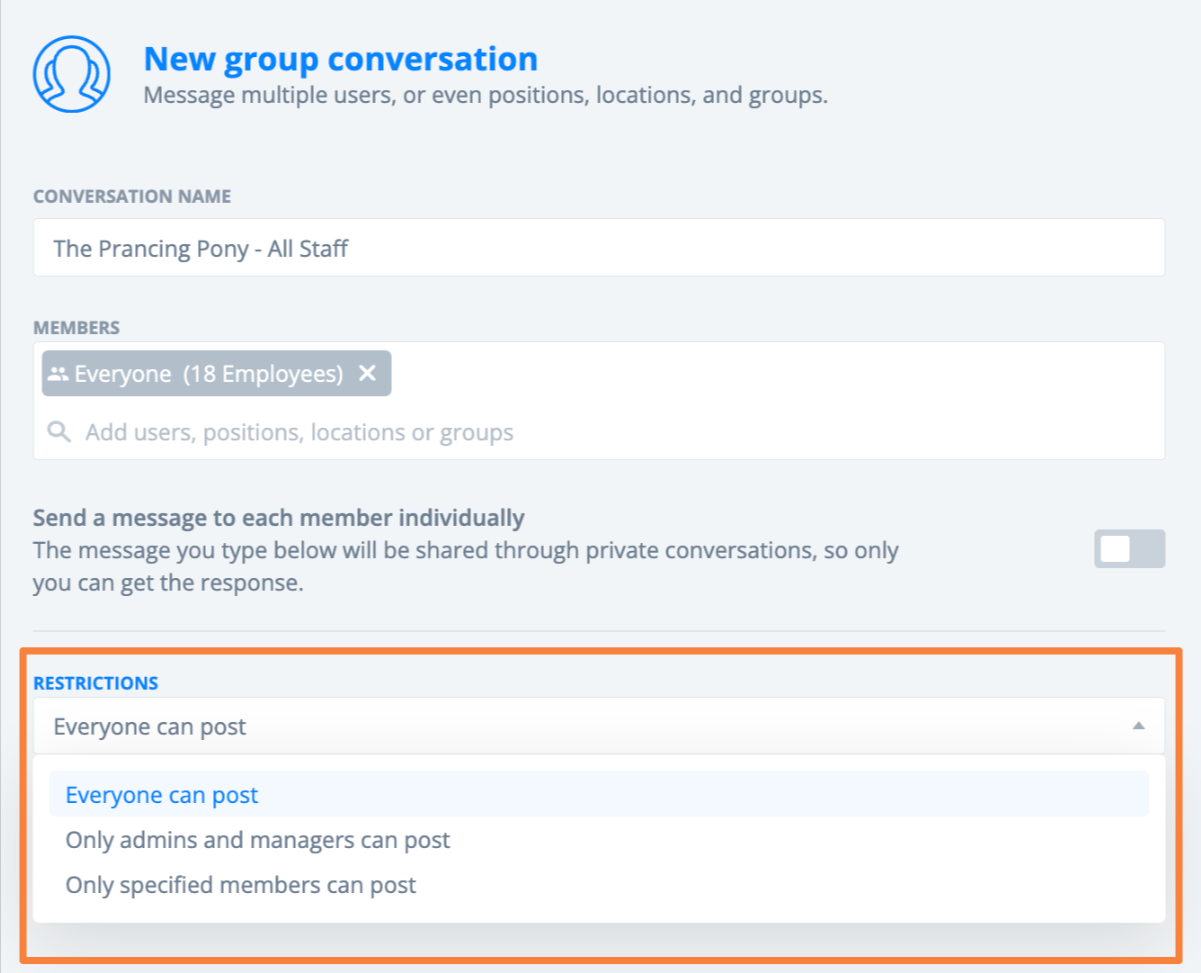Collapse Restrictions list using the triangle arrow
Viewport: 1201px width, 973px height.
pyautogui.click(x=1138, y=726)
